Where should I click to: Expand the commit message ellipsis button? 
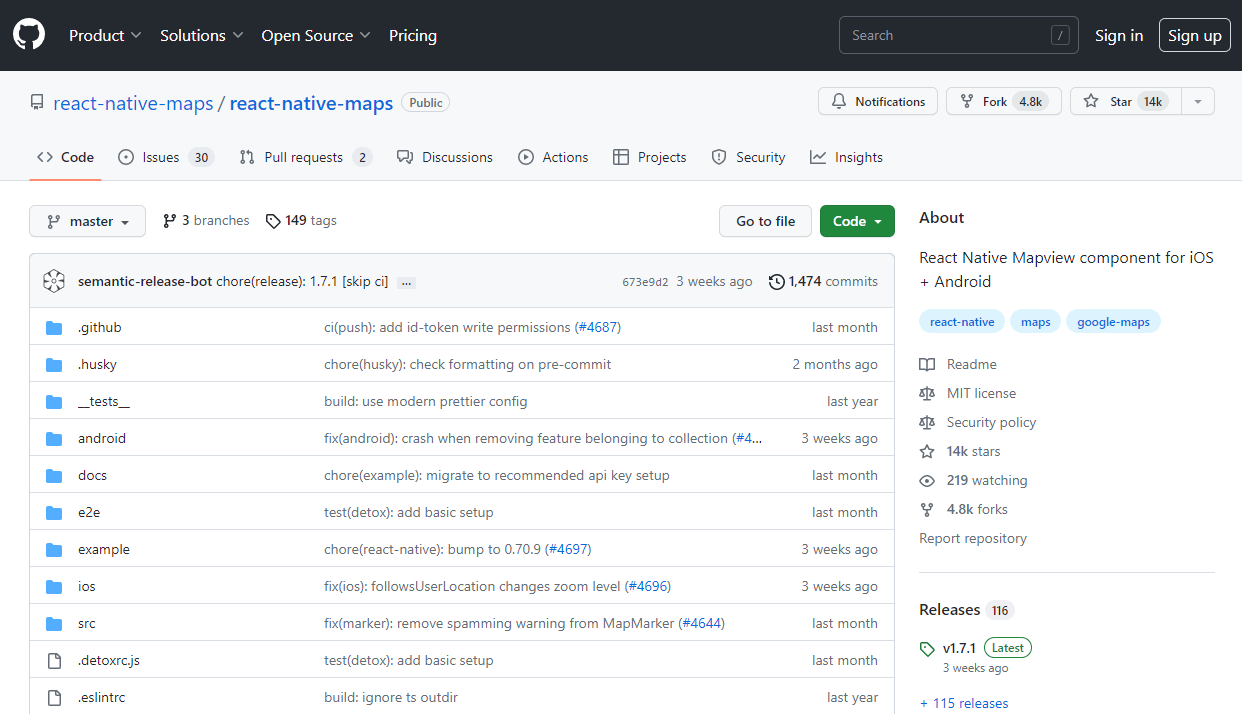click(406, 283)
